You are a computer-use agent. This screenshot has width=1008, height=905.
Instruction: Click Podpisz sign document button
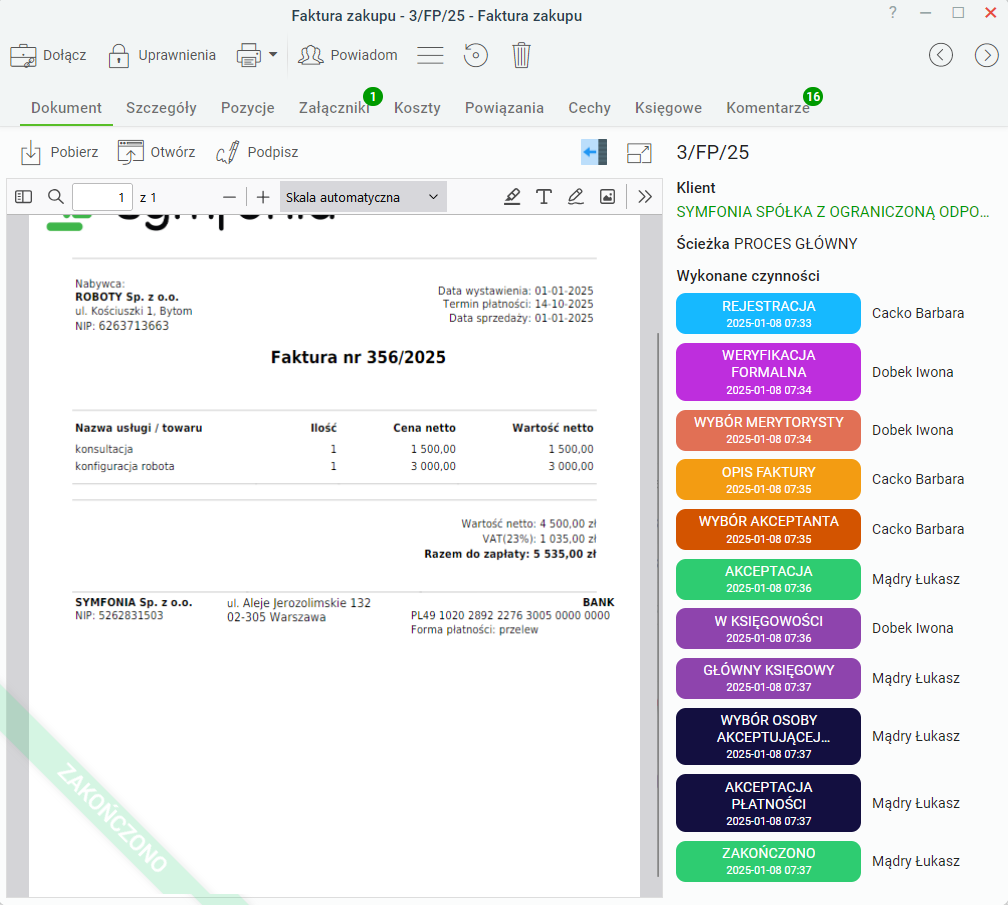click(x=257, y=152)
